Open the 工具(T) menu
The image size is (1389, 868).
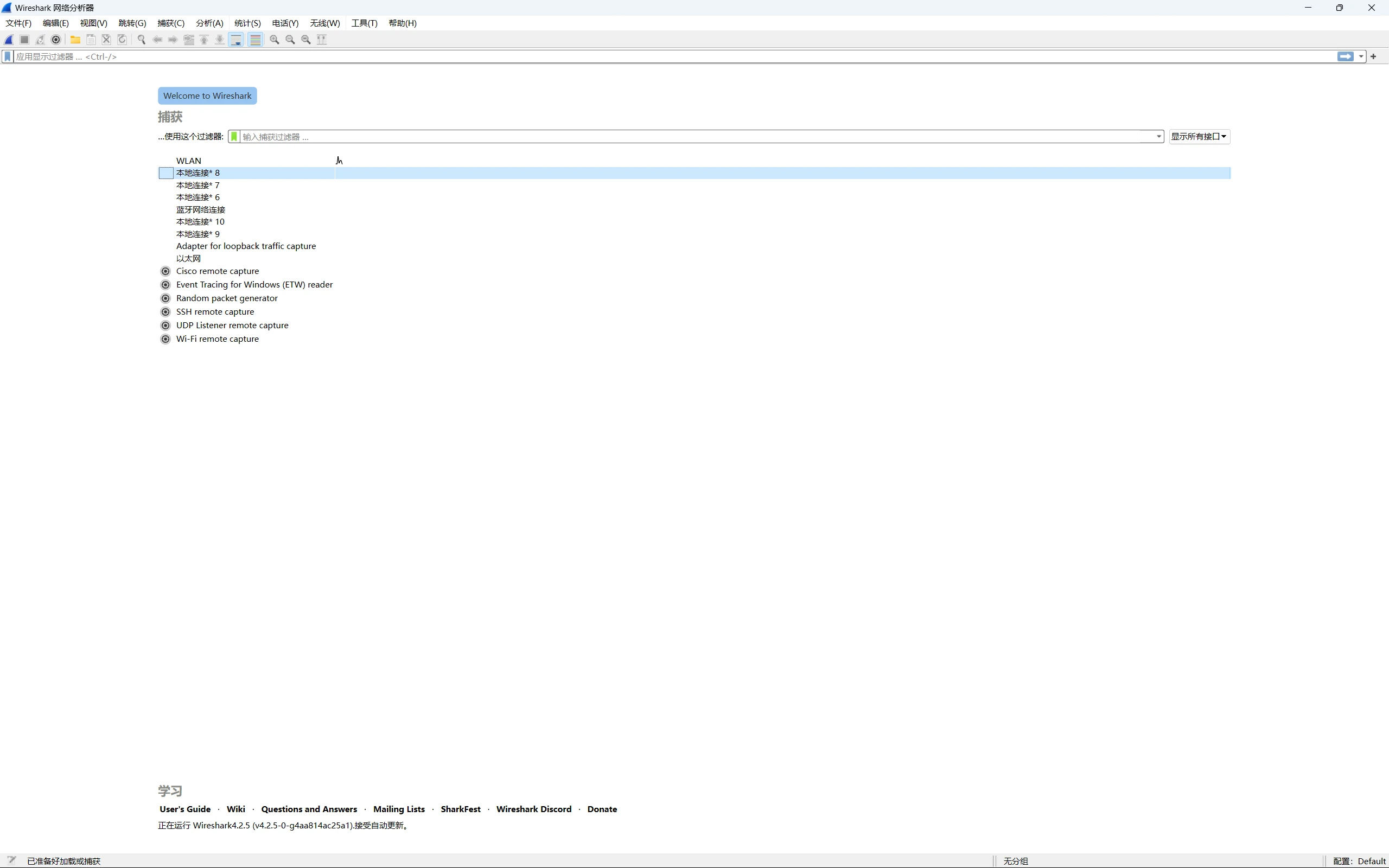click(x=365, y=23)
